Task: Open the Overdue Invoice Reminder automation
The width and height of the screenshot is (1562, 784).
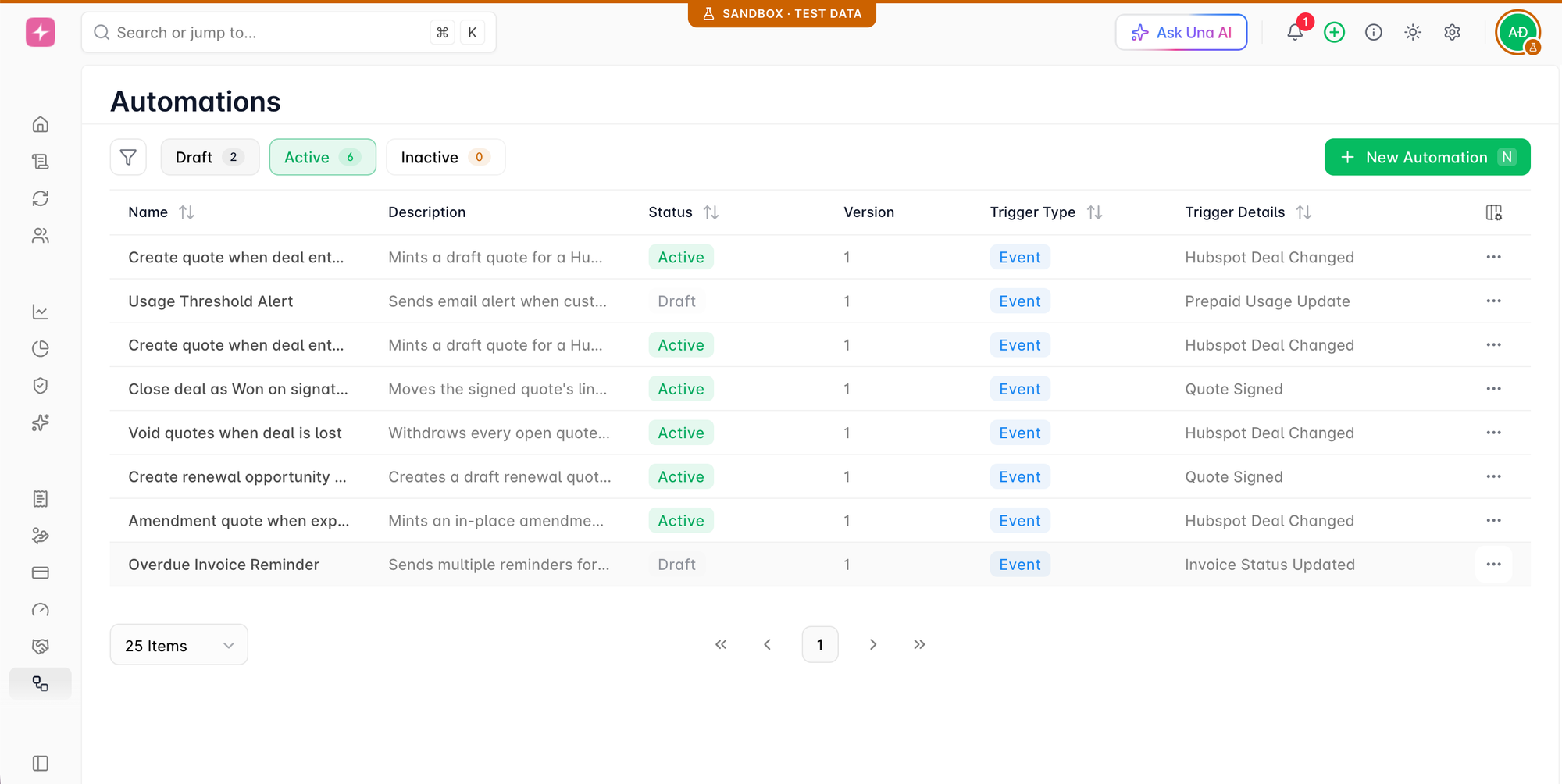Action: coord(224,565)
